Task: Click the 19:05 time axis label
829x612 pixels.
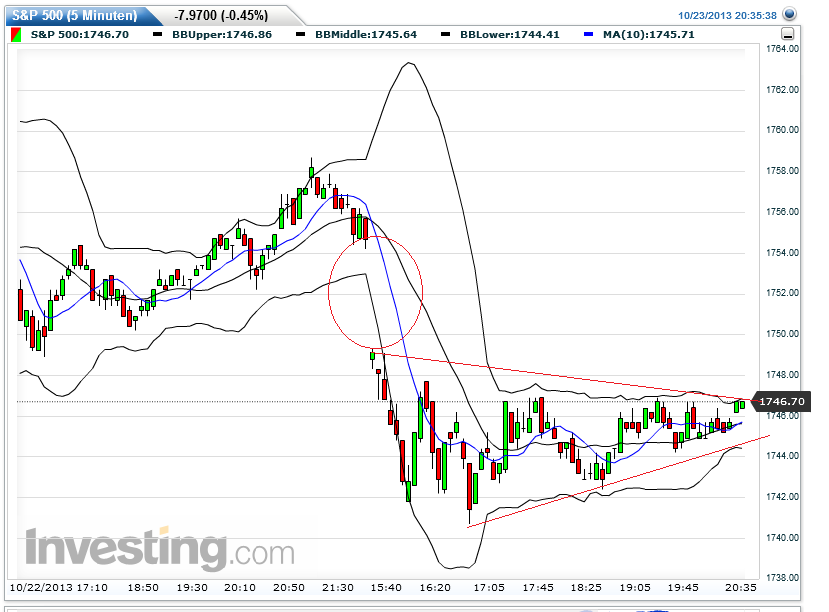Action: click(635, 588)
